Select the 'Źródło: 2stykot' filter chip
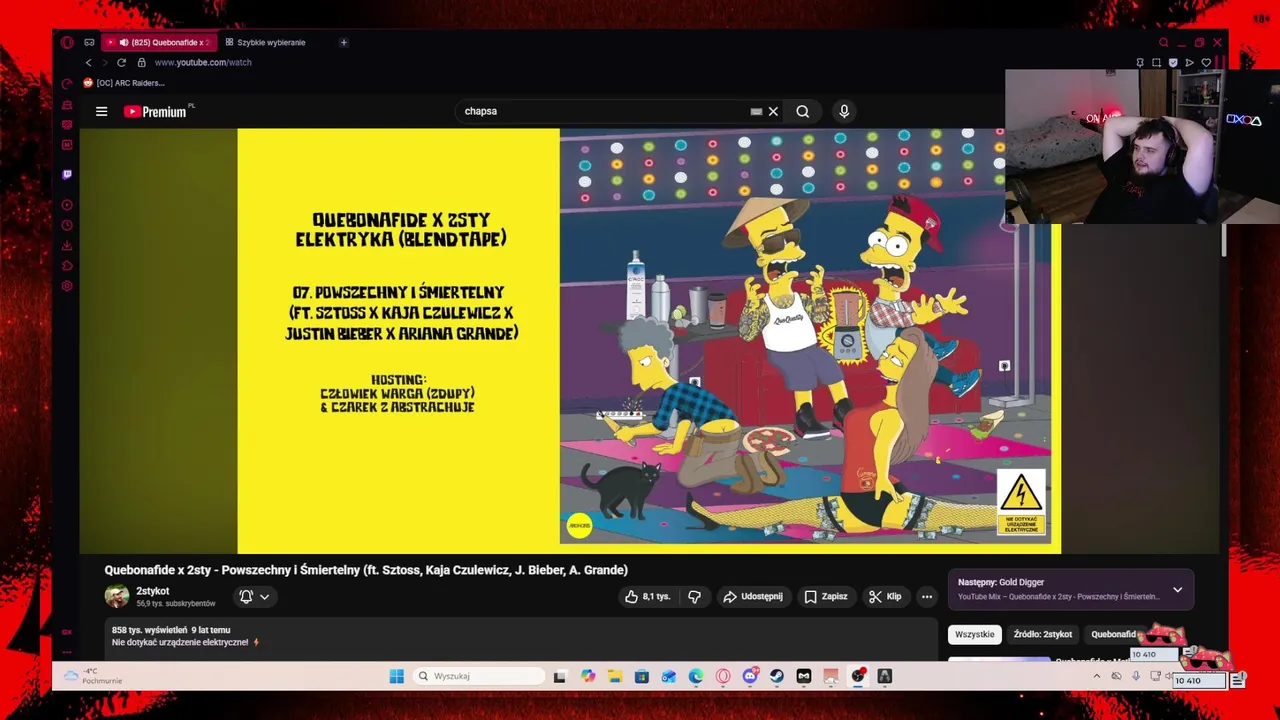The height and width of the screenshot is (720, 1280). pyautogui.click(x=1042, y=634)
